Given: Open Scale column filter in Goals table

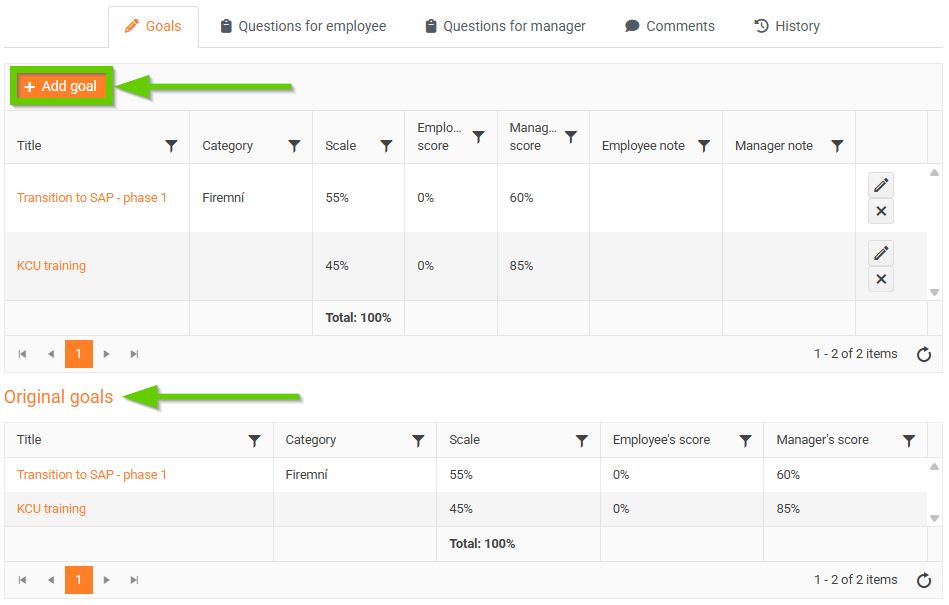Looking at the screenshot, I should pyautogui.click(x=386, y=146).
